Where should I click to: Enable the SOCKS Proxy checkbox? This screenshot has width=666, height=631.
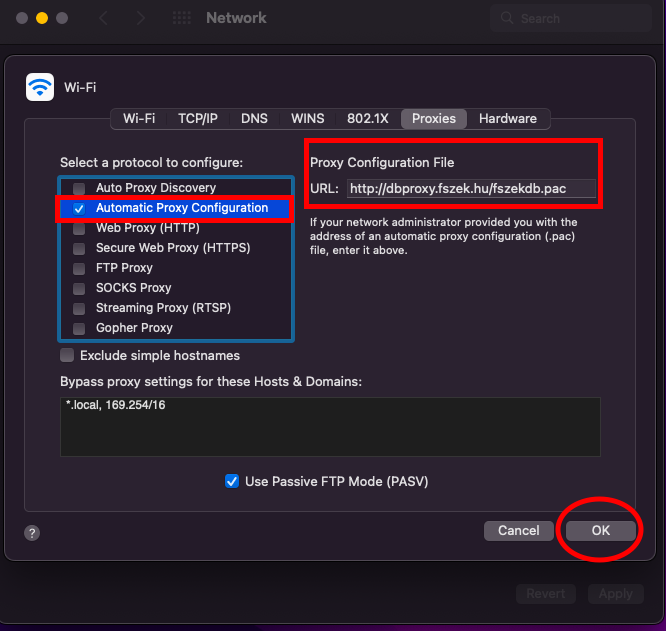pos(79,288)
